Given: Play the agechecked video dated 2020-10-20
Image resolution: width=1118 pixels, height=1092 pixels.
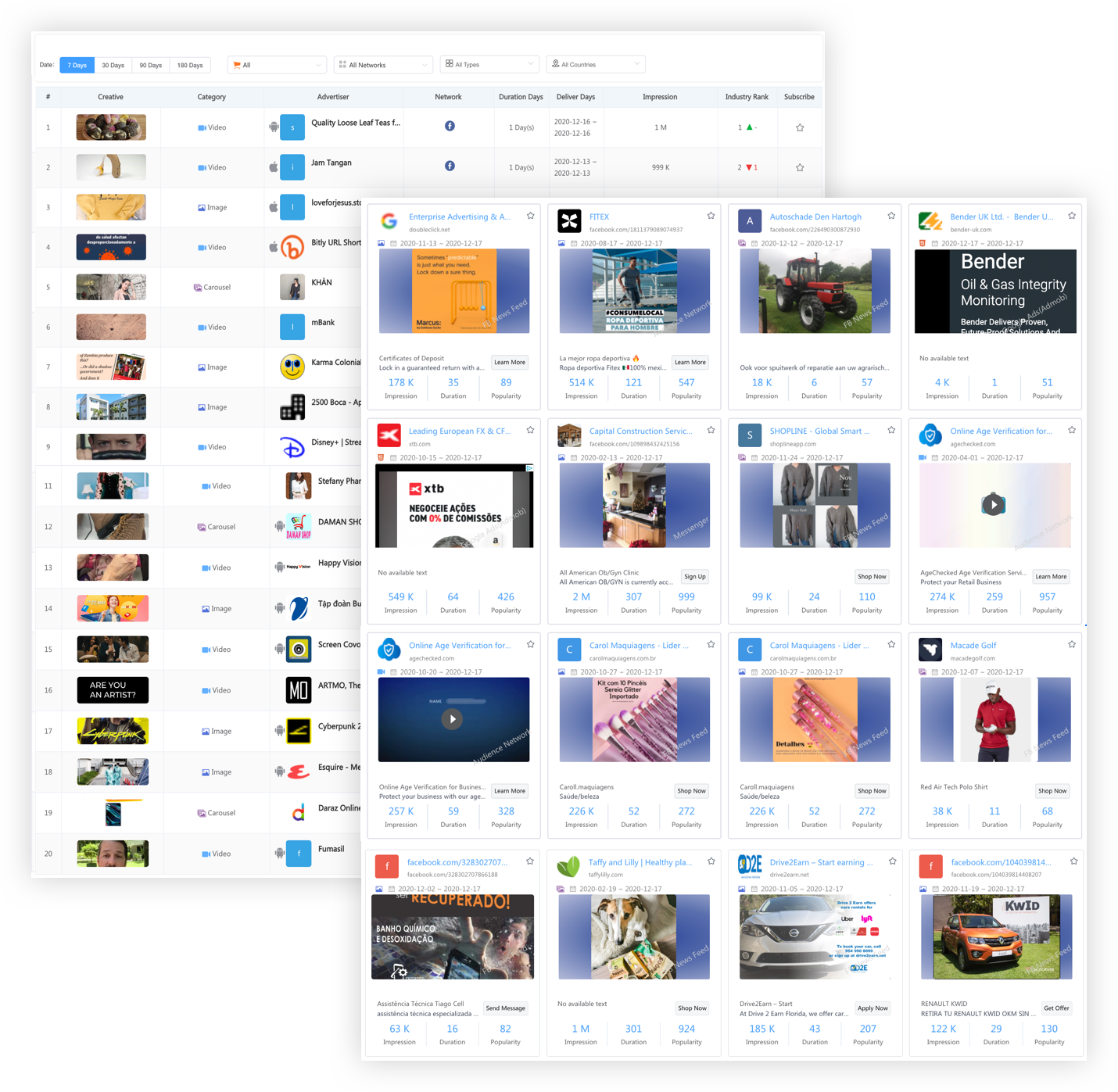Looking at the screenshot, I should pyautogui.click(x=452, y=719).
